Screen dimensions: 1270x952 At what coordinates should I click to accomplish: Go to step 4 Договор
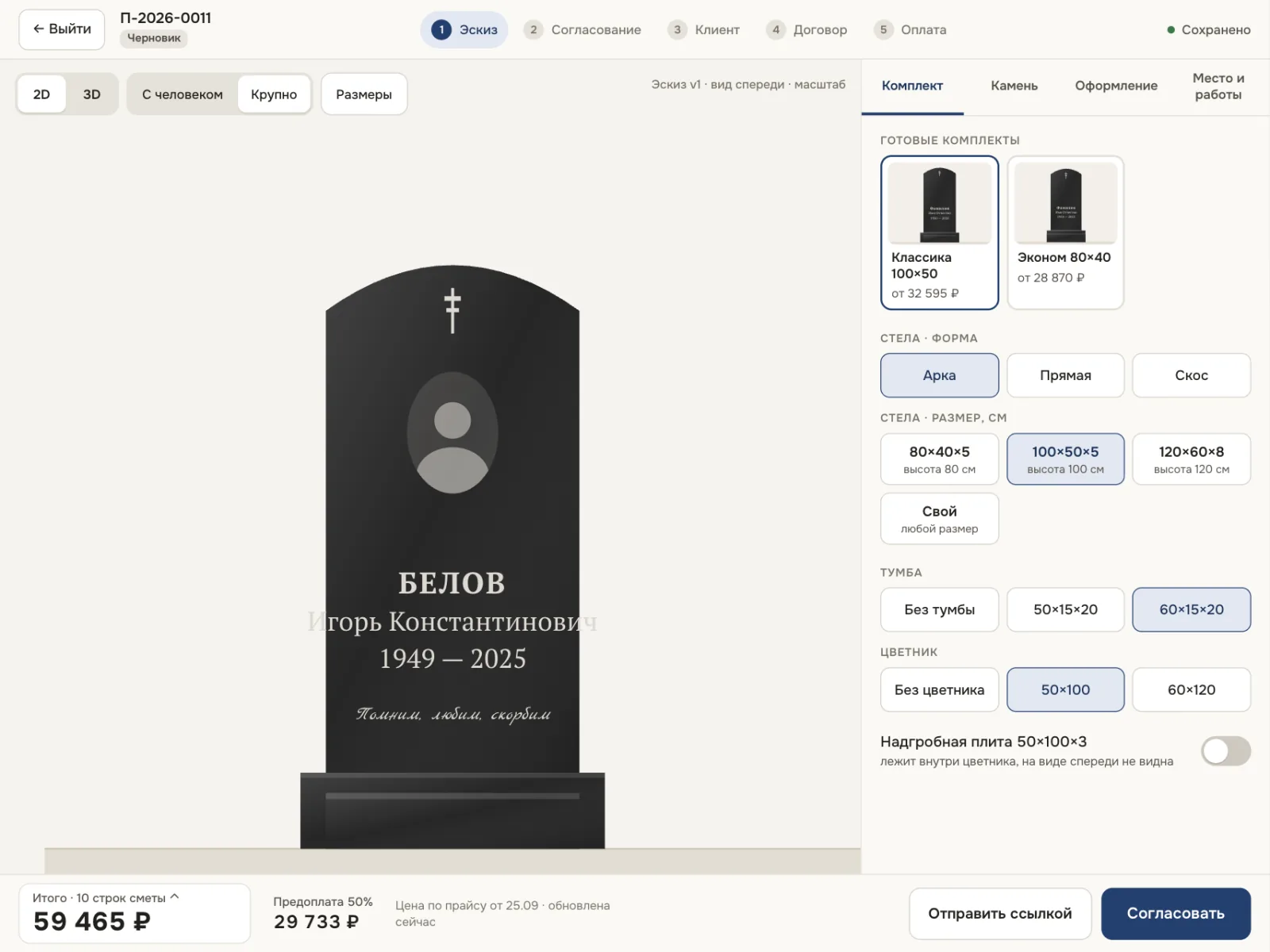point(806,29)
